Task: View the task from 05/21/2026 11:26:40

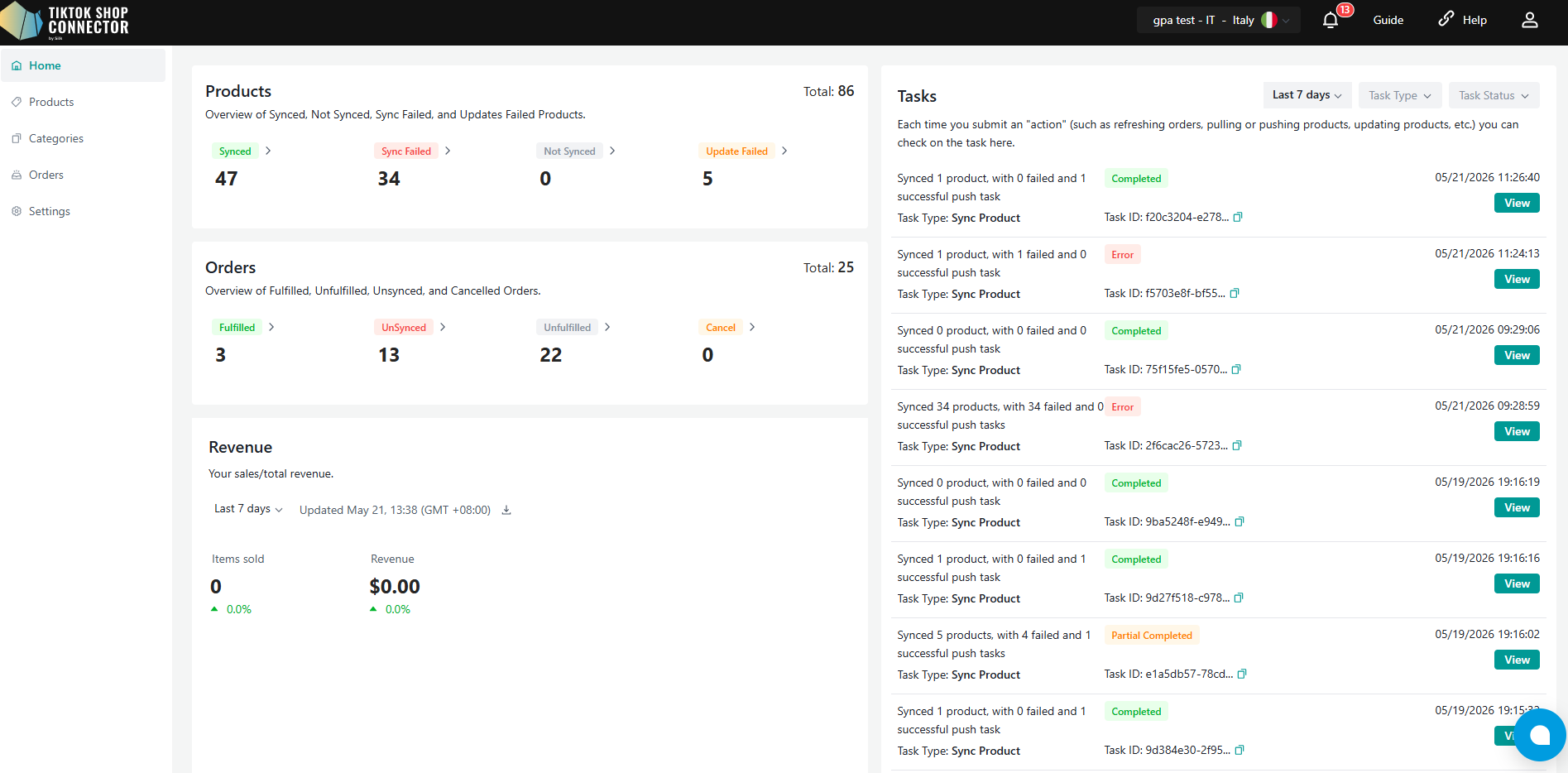Action: [x=1517, y=203]
